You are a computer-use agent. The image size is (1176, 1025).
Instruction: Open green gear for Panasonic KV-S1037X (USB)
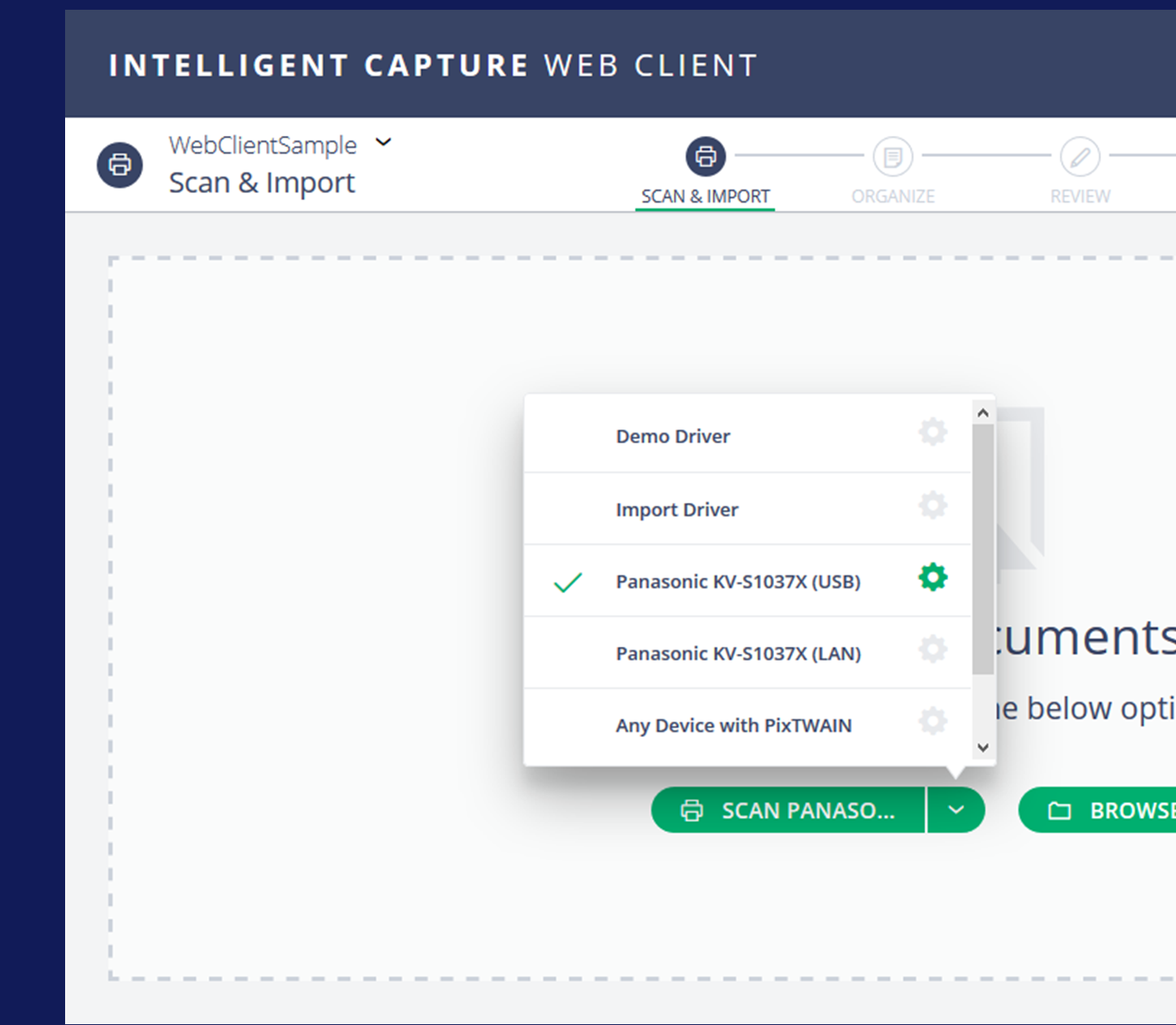933,578
